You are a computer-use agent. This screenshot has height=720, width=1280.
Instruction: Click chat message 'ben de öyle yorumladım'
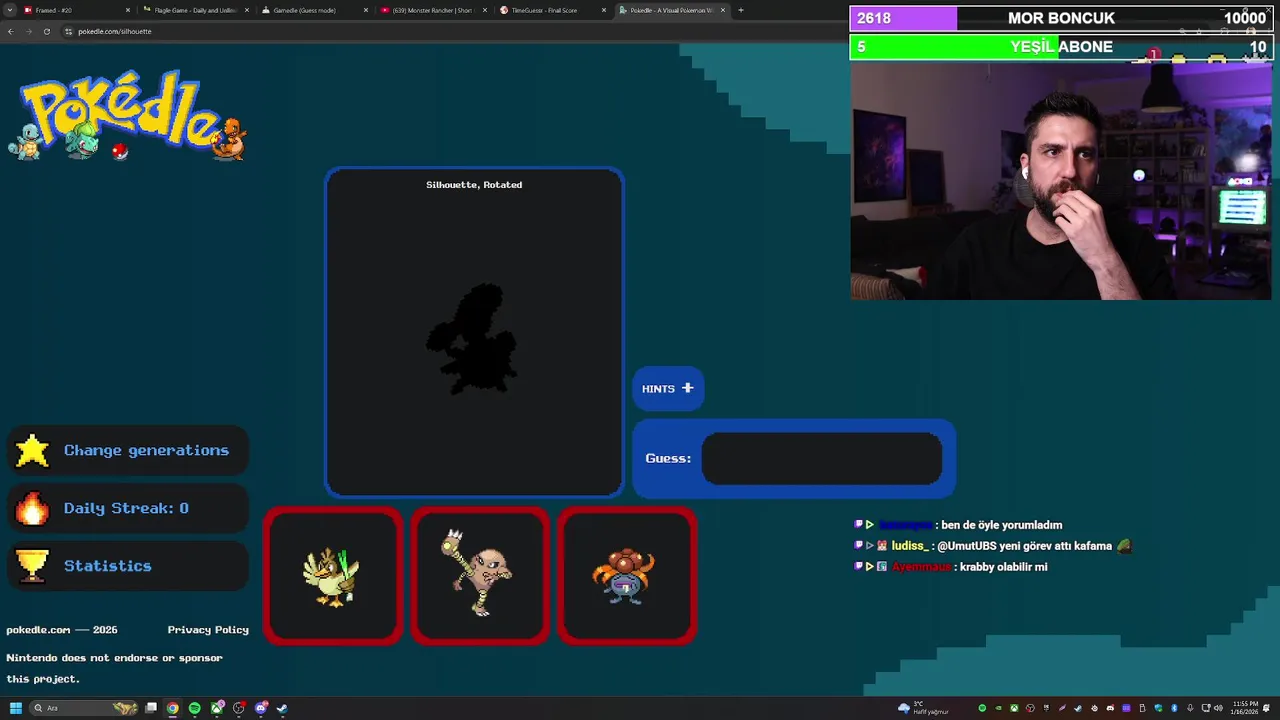click(1001, 525)
